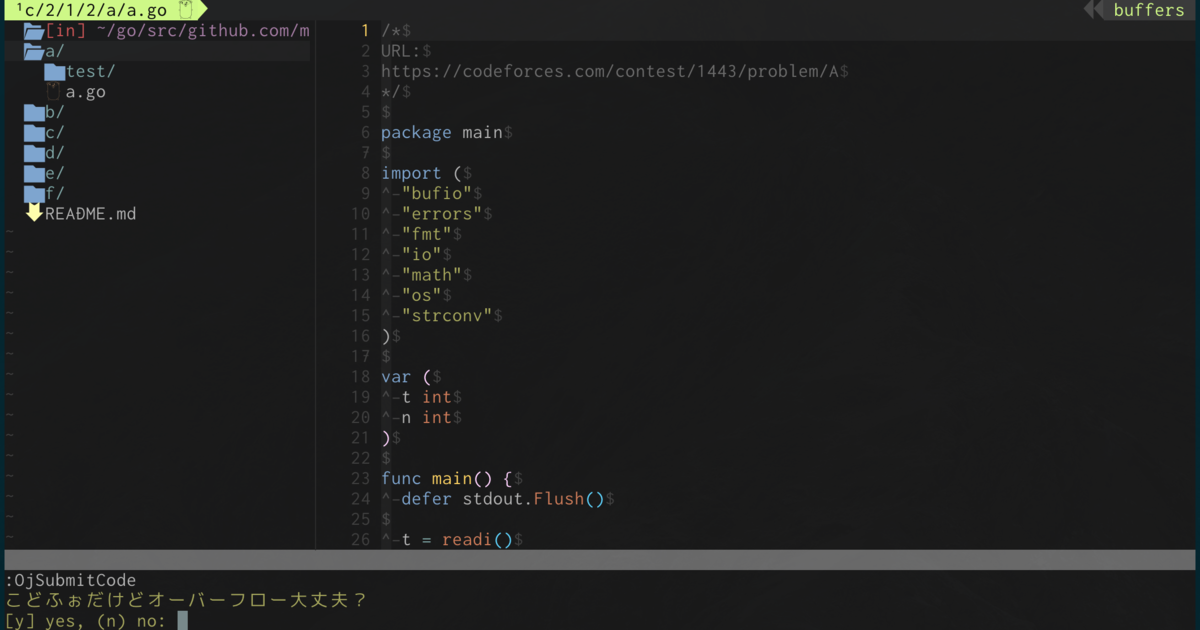Click the folder icon for e/
This screenshot has height=630, width=1200.
tap(34, 173)
